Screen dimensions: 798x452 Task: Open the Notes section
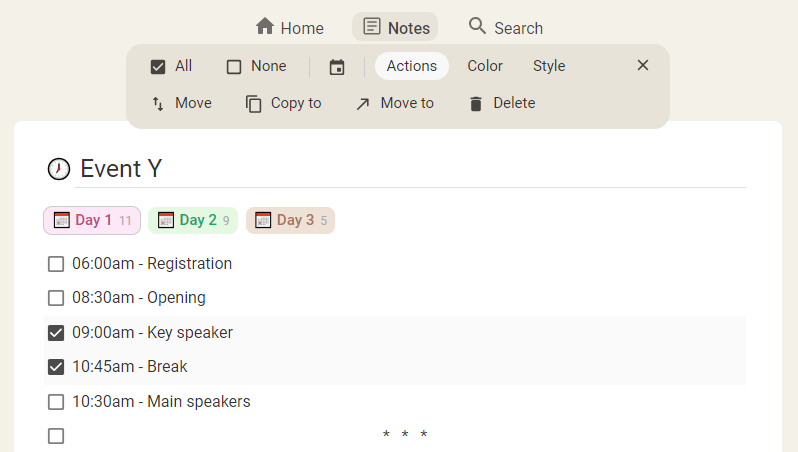[395, 27]
